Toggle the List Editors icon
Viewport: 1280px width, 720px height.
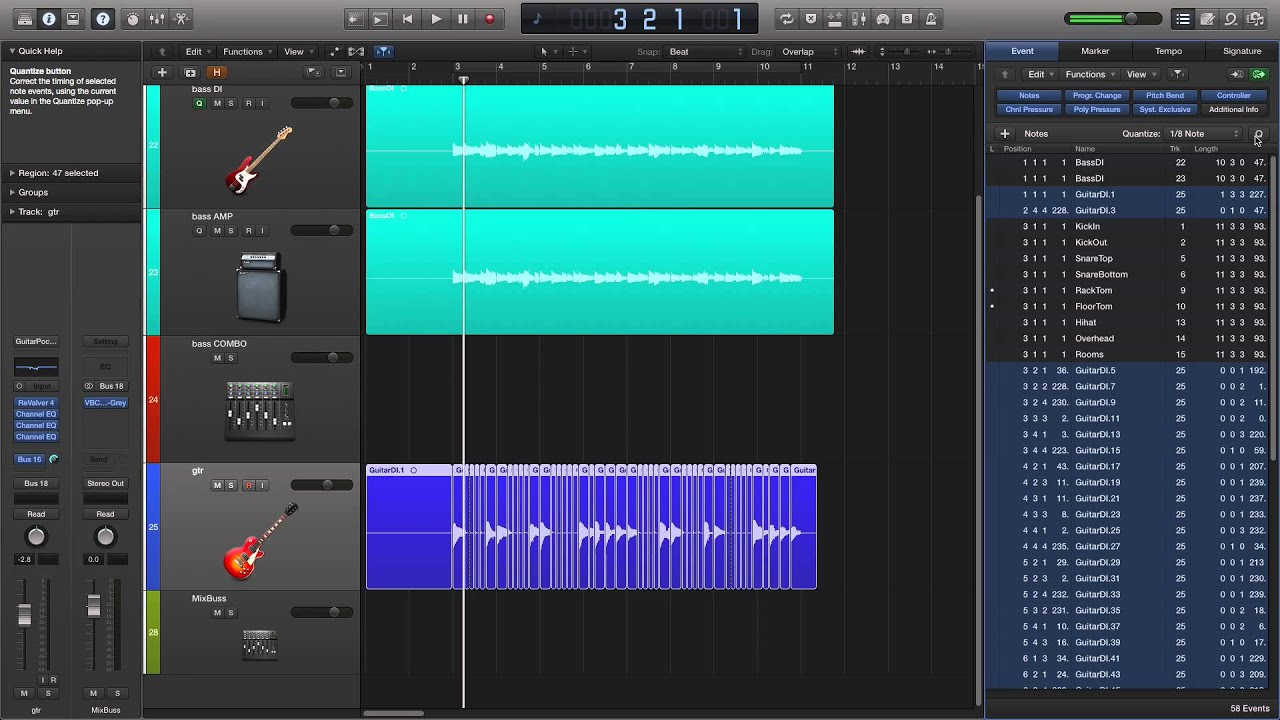[x=1183, y=19]
